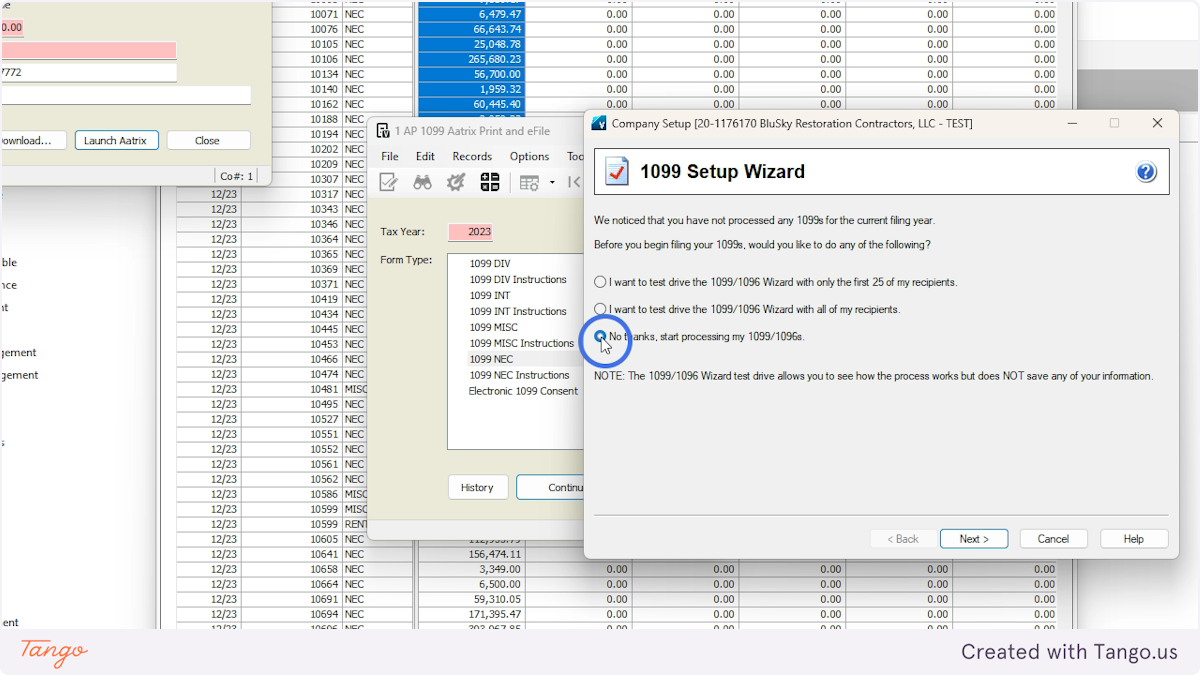Click the edit record icon in Aatrix toolbar

pyautogui.click(x=389, y=182)
